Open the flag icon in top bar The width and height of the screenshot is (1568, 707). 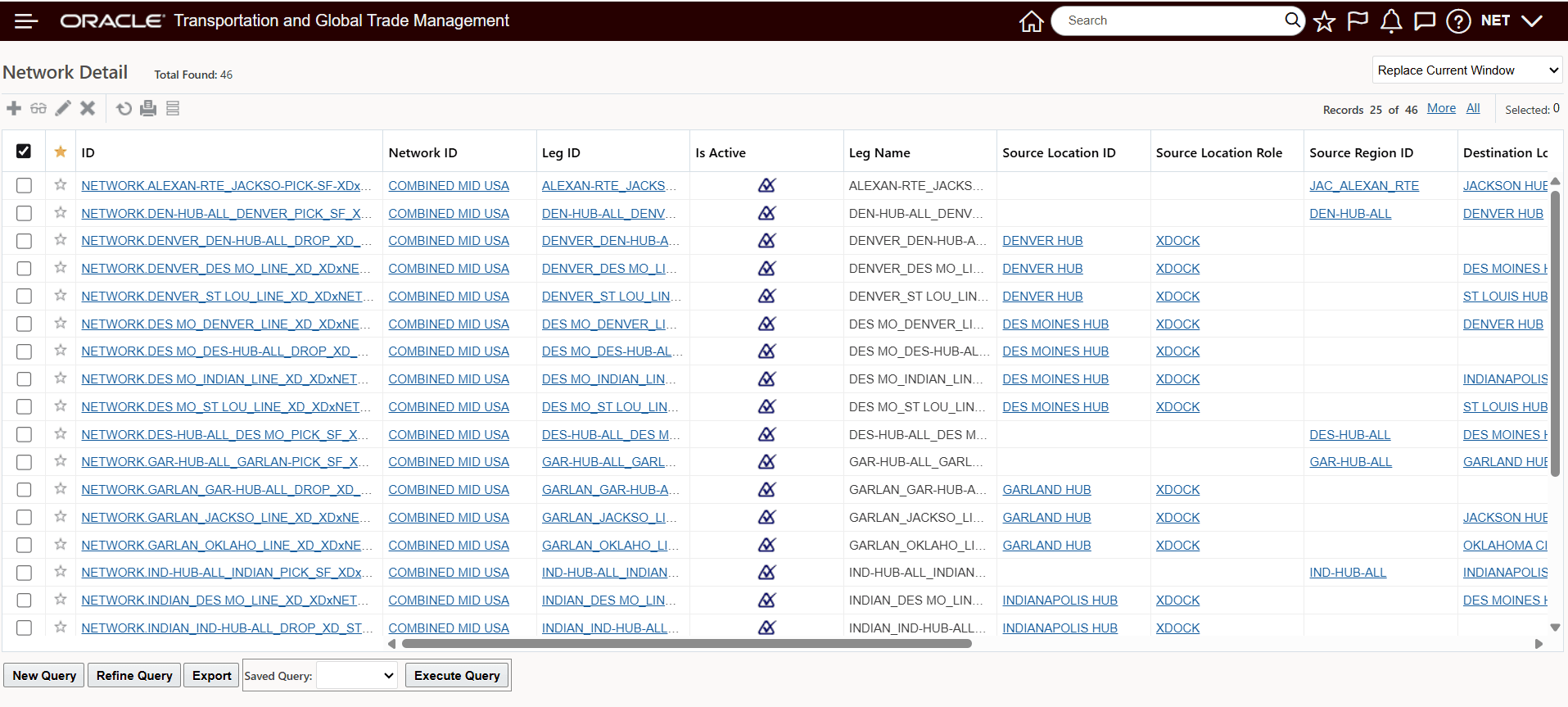1358,21
